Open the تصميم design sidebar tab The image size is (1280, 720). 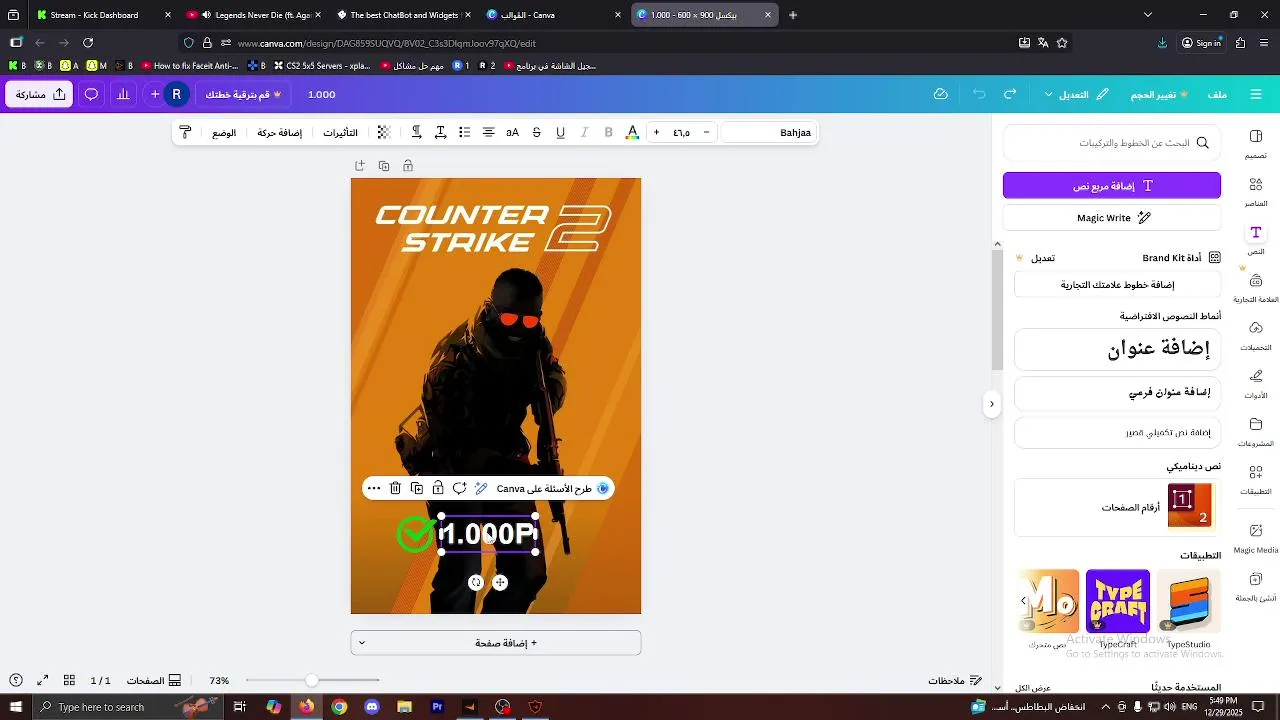pos(1256,143)
